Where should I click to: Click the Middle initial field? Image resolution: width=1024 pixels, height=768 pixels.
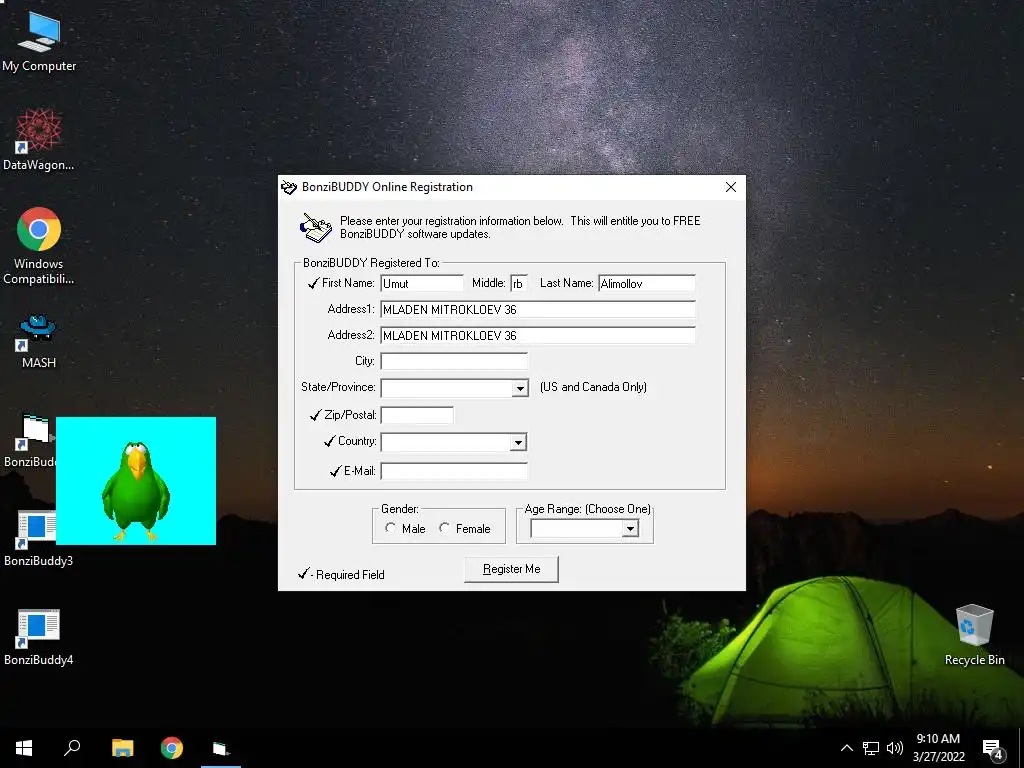click(x=519, y=283)
